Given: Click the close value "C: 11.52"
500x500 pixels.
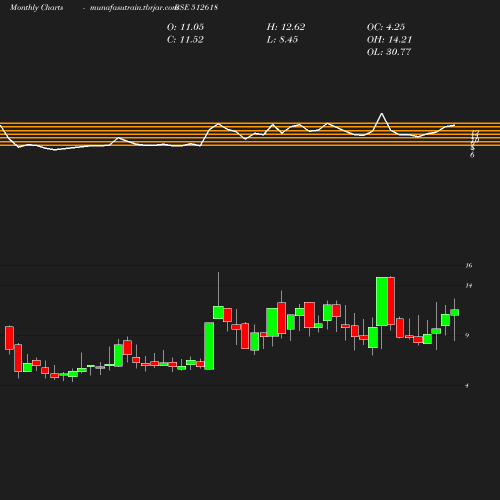Looking at the screenshot, I should pos(185,40).
